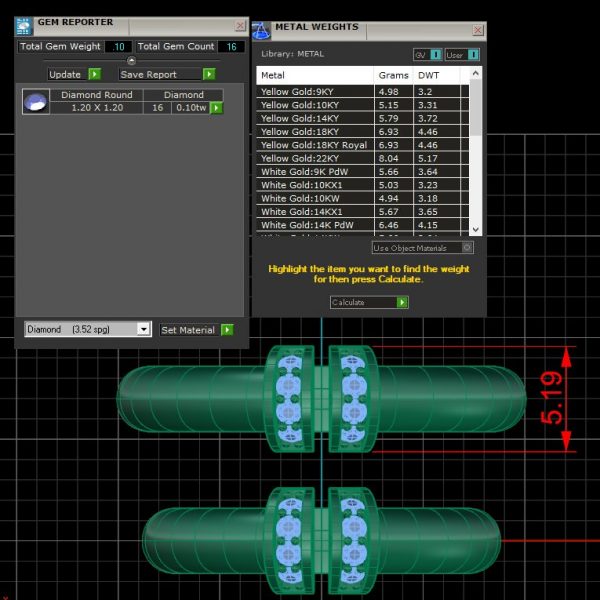This screenshot has width=600, height=600.
Task: Click the 1.20 X 1.20 gem size cell
Action: point(97,108)
